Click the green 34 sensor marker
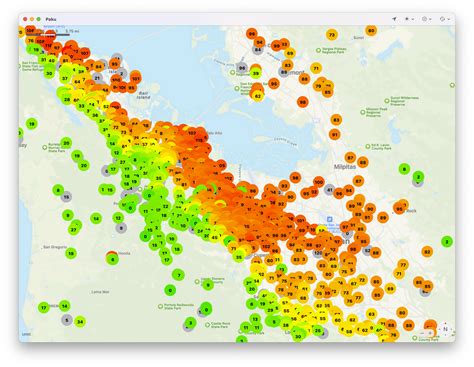 tap(80, 322)
